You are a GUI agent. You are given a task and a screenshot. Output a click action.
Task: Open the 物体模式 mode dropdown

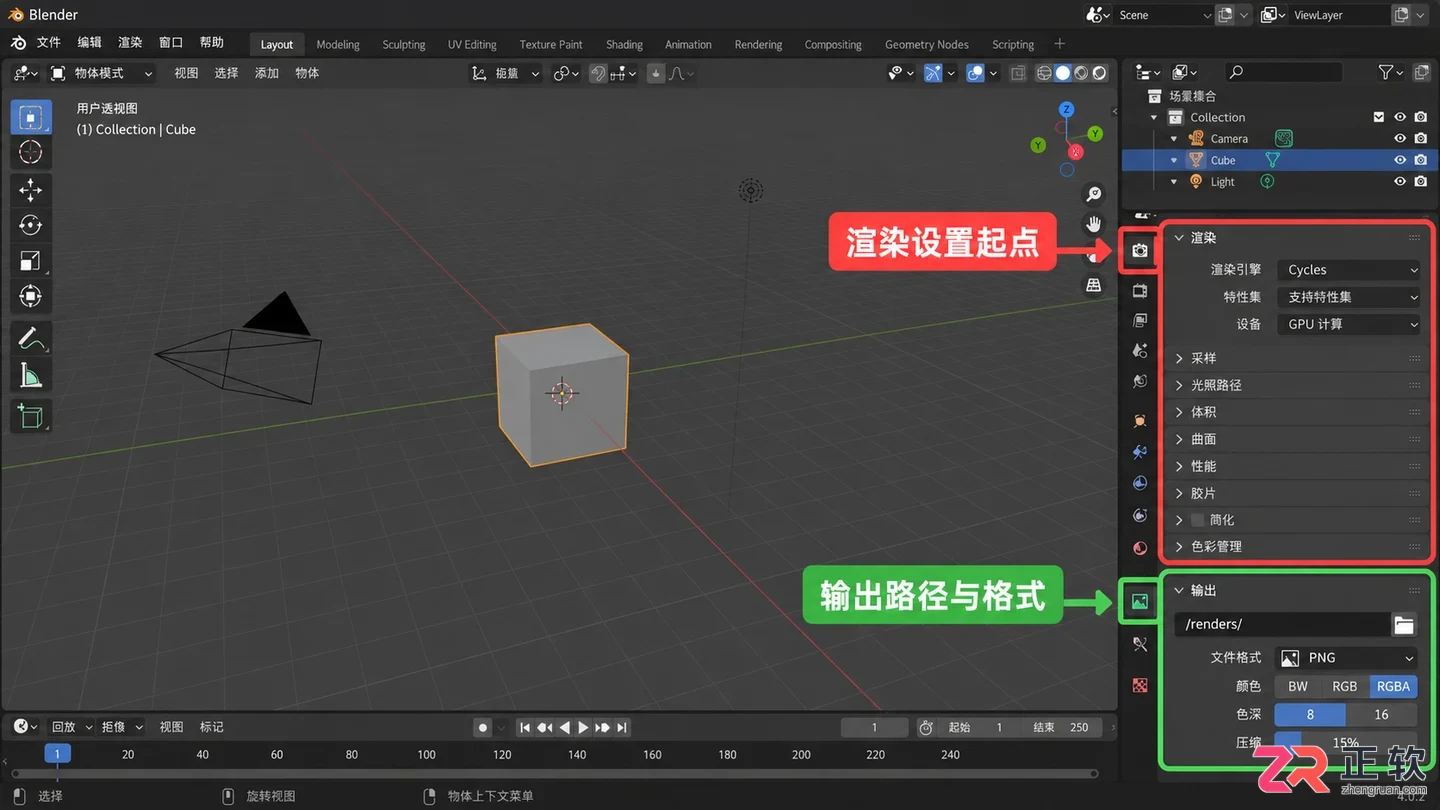(103, 73)
